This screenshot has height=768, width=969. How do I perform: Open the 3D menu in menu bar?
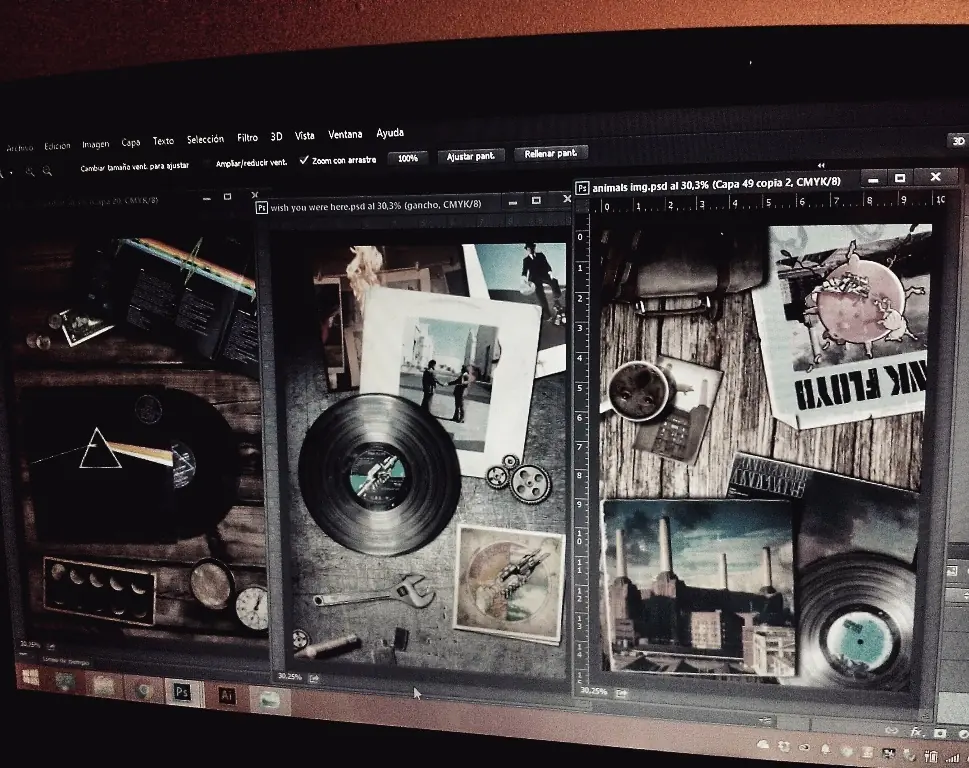(276, 137)
